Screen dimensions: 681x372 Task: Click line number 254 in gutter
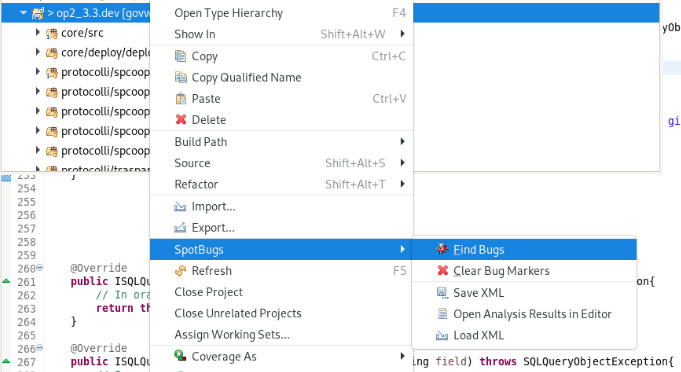(26, 189)
